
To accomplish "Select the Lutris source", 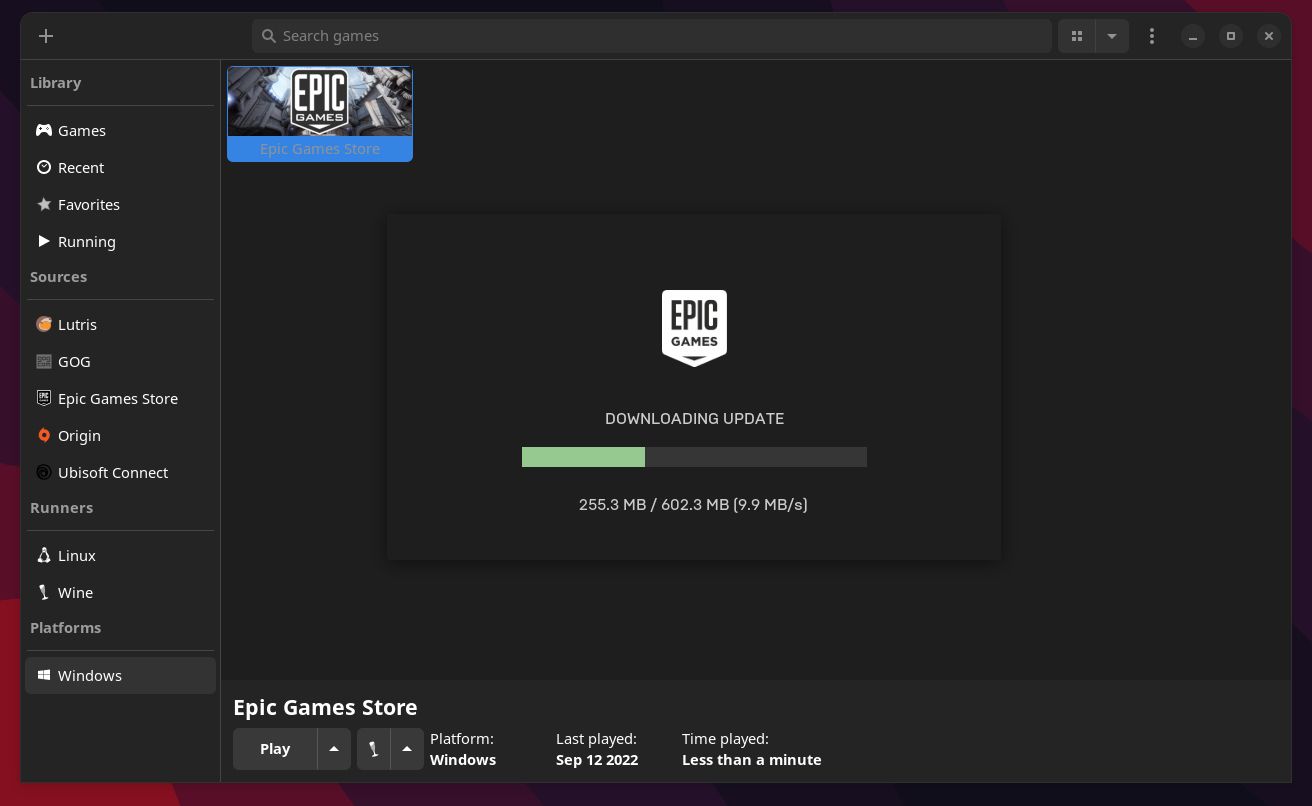I will 77,324.
